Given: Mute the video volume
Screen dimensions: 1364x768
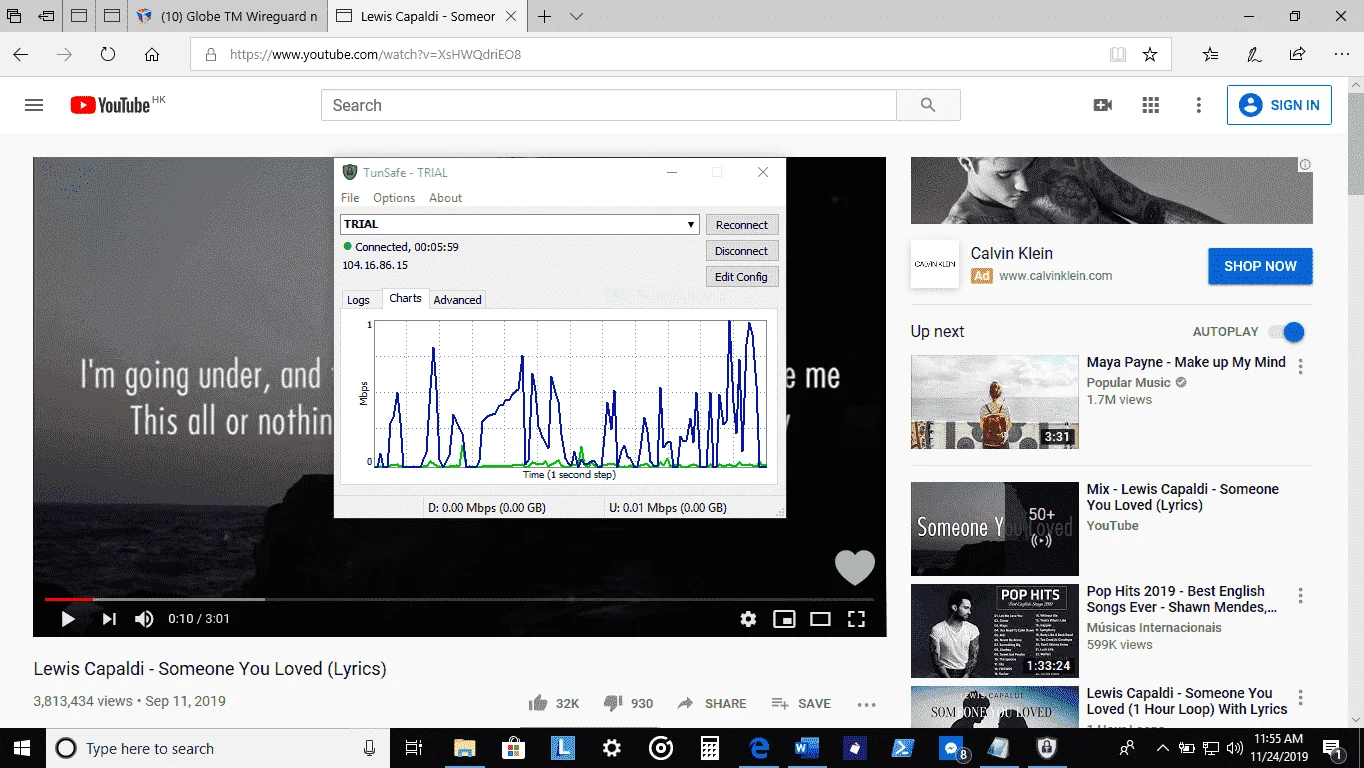Looking at the screenshot, I should 144,619.
